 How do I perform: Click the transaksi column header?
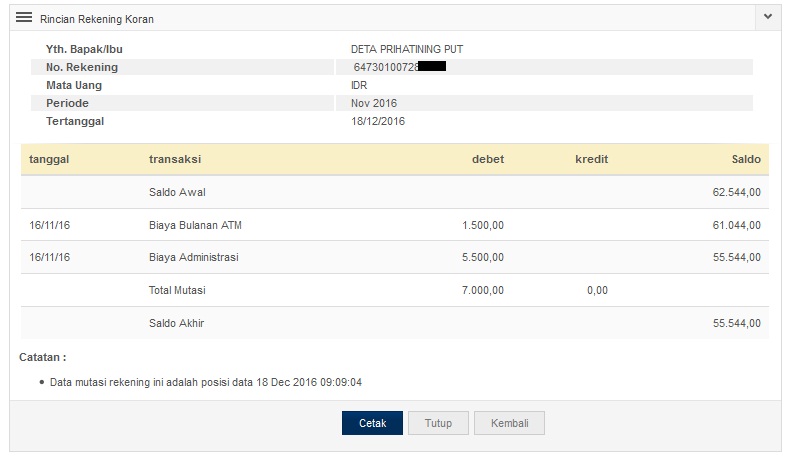[x=175, y=159]
